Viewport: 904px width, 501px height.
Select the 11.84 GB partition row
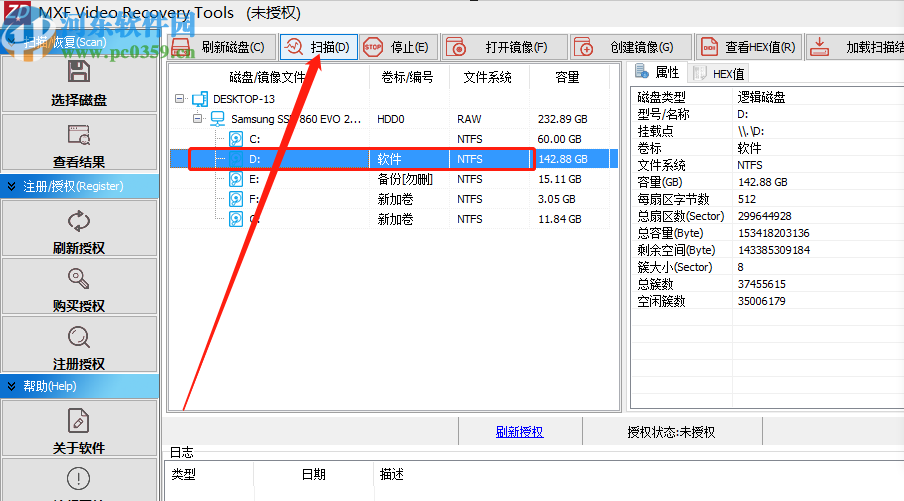coord(390,219)
